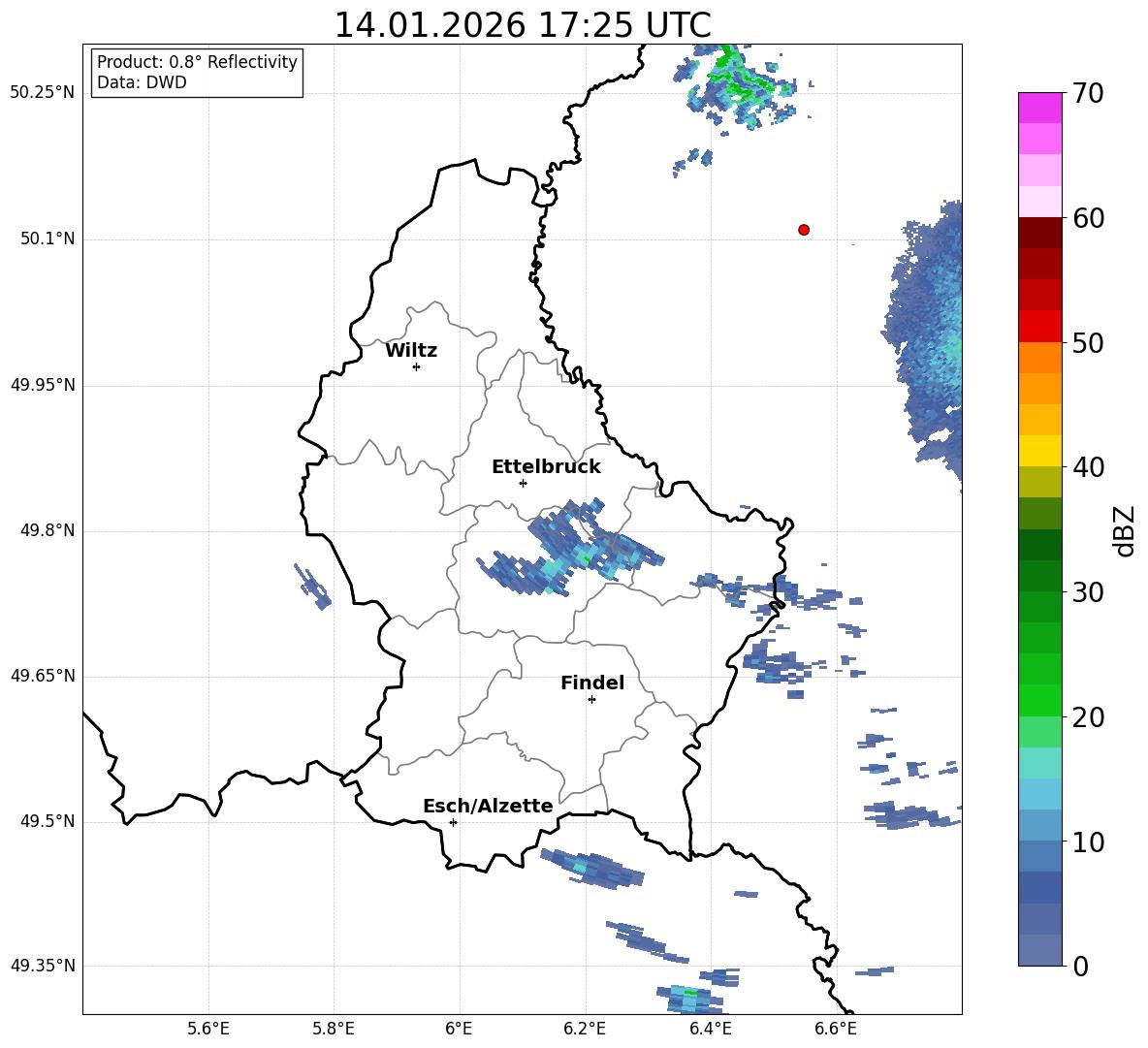Screen dimensions: 1148x1048
Task: Click the Wiltz city label
Action: [411, 351]
